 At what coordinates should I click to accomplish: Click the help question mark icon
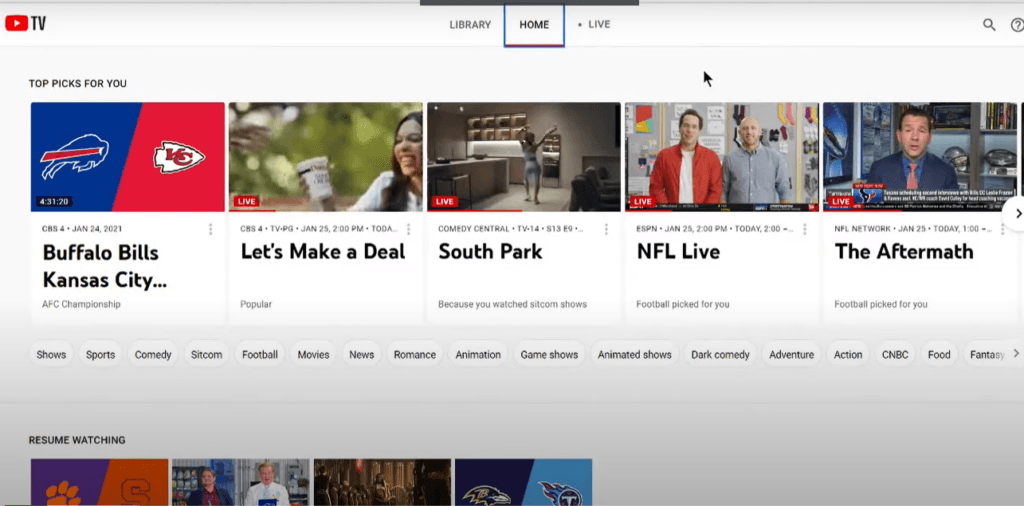point(1017,25)
